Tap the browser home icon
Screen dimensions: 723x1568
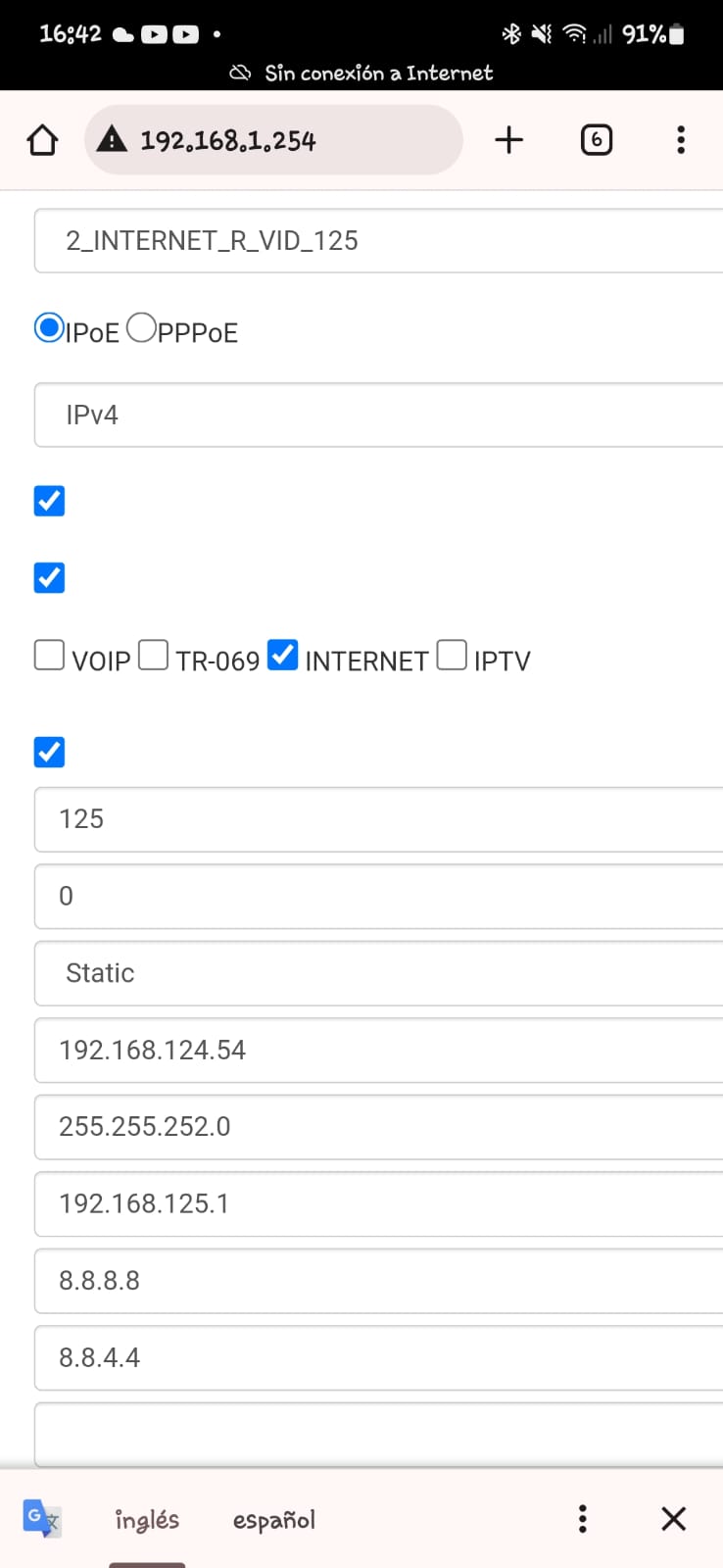42,140
